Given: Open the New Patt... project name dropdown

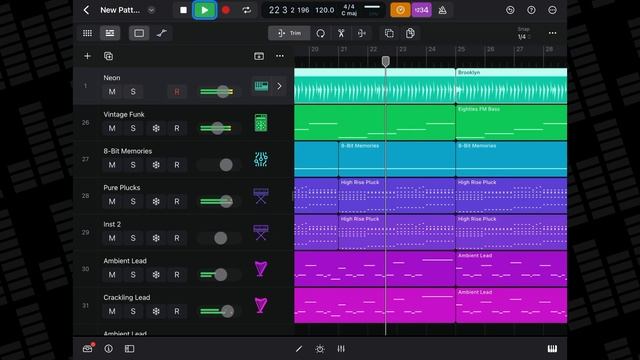Looking at the screenshot, I should tap(151, 10).
